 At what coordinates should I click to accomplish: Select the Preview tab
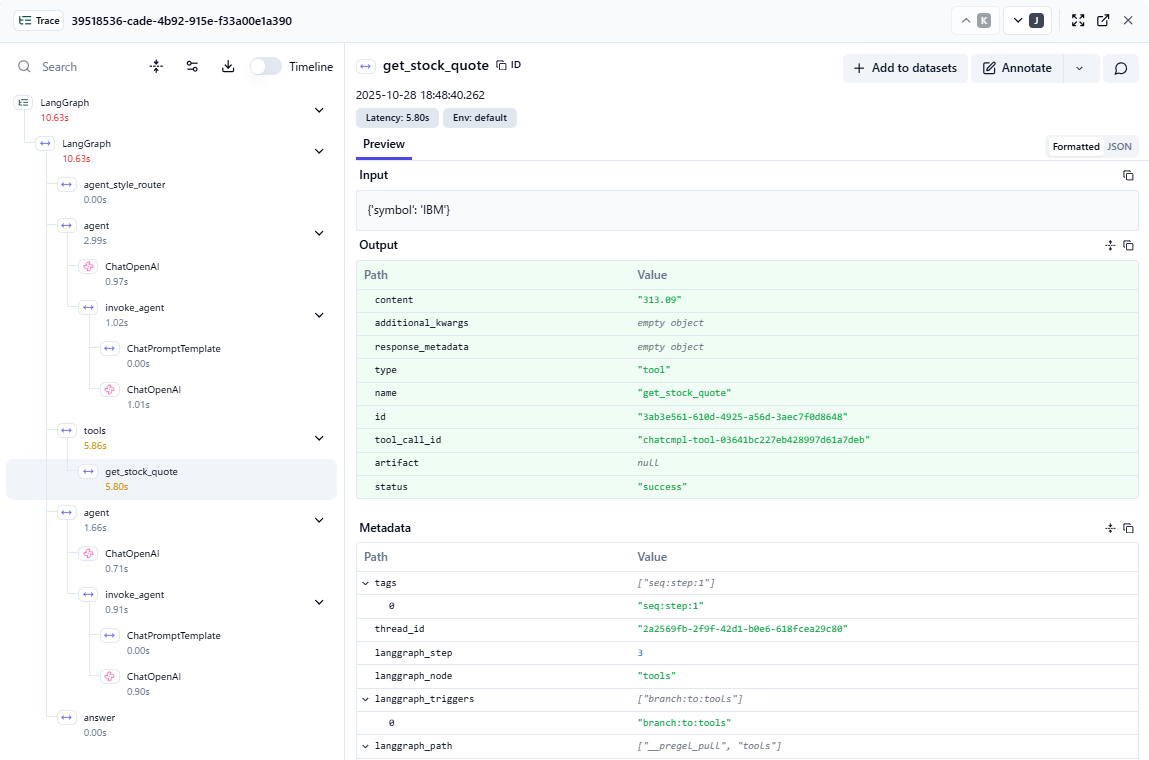(384, 144)
